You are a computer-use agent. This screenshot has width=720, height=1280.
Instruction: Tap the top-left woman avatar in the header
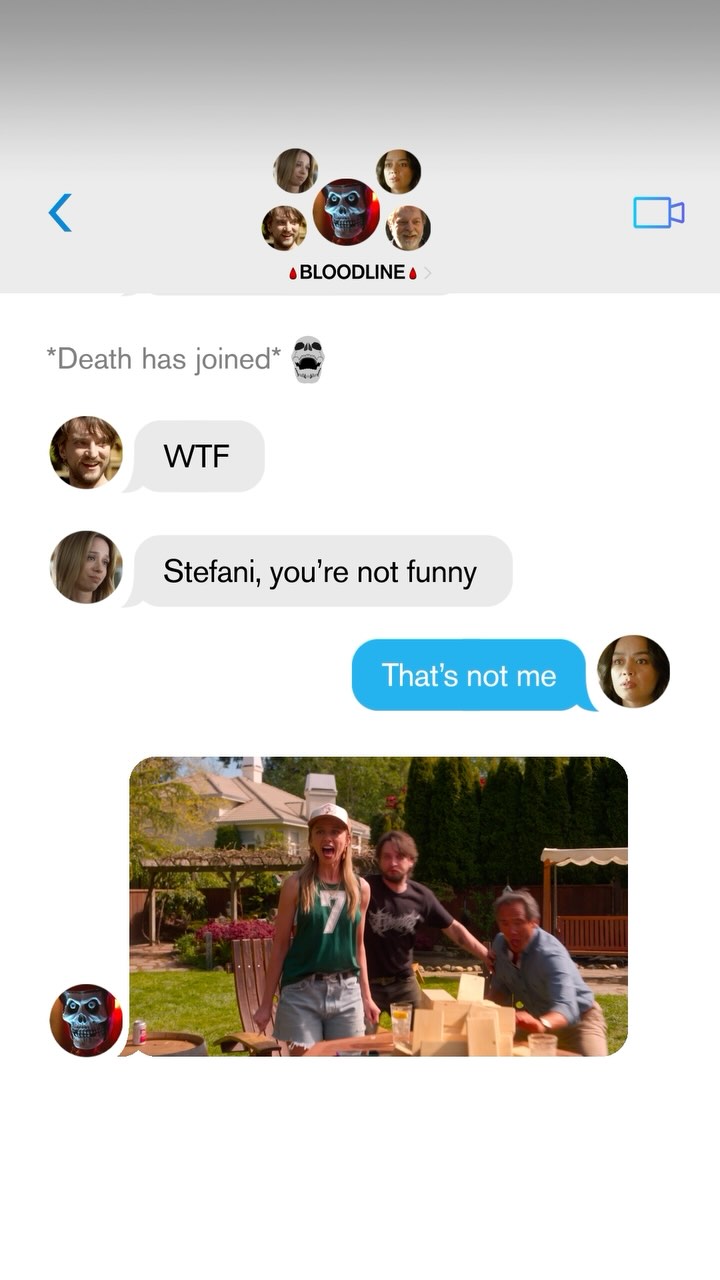pos(295,170)
